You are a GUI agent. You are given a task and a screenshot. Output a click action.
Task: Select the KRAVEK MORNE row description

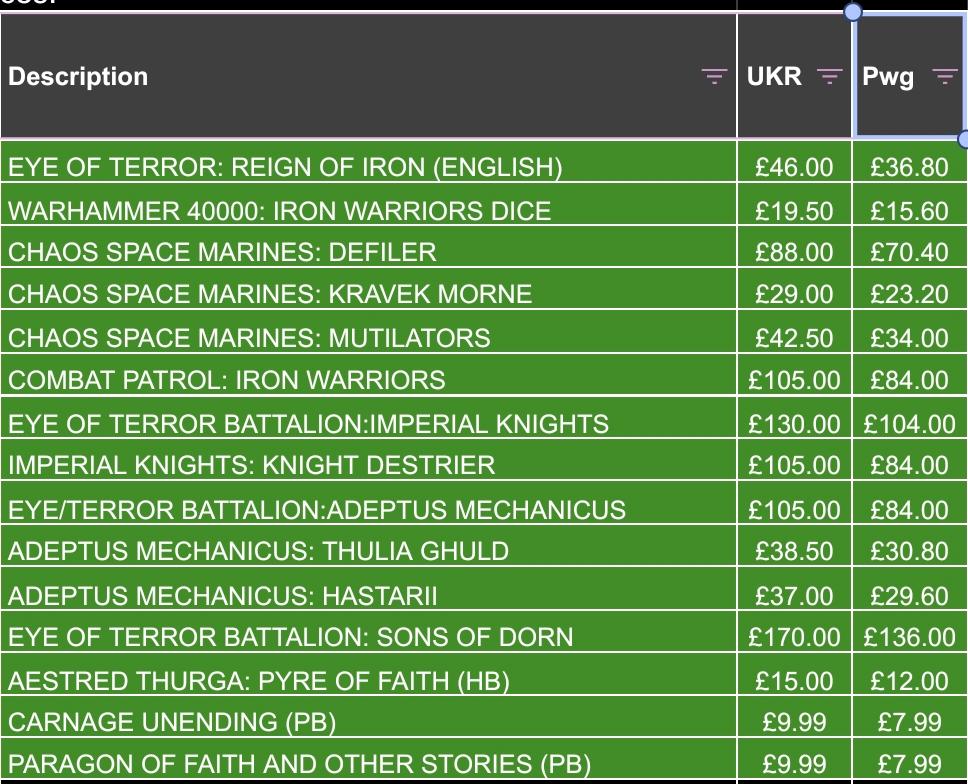[270, 295]
